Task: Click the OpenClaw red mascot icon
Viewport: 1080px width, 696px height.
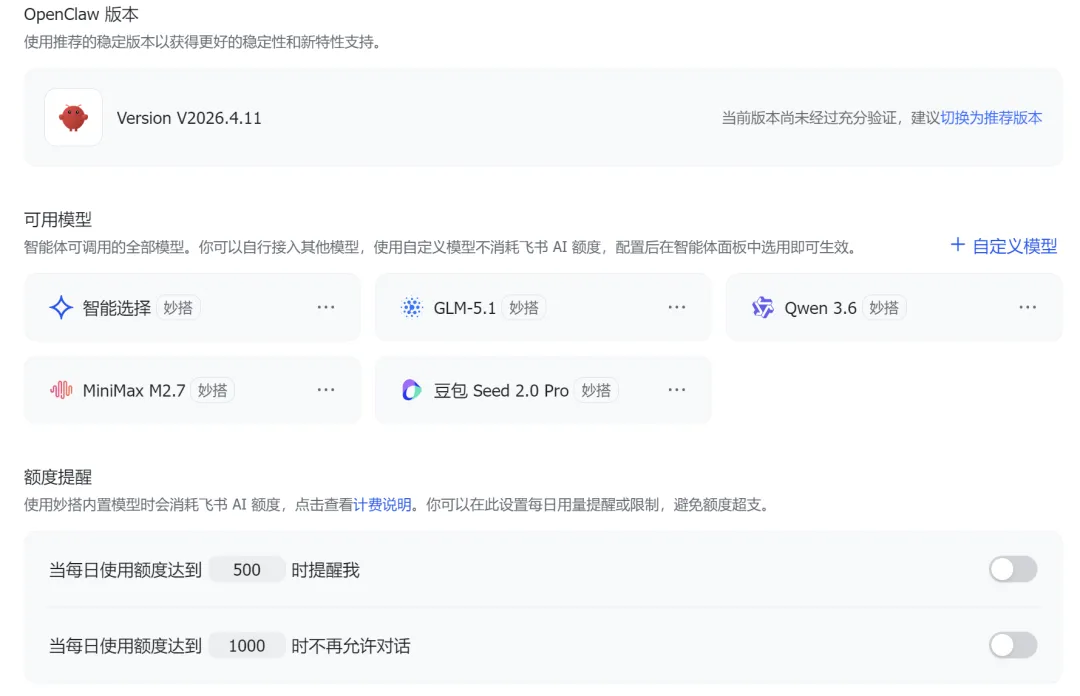Action: (74, 117)
